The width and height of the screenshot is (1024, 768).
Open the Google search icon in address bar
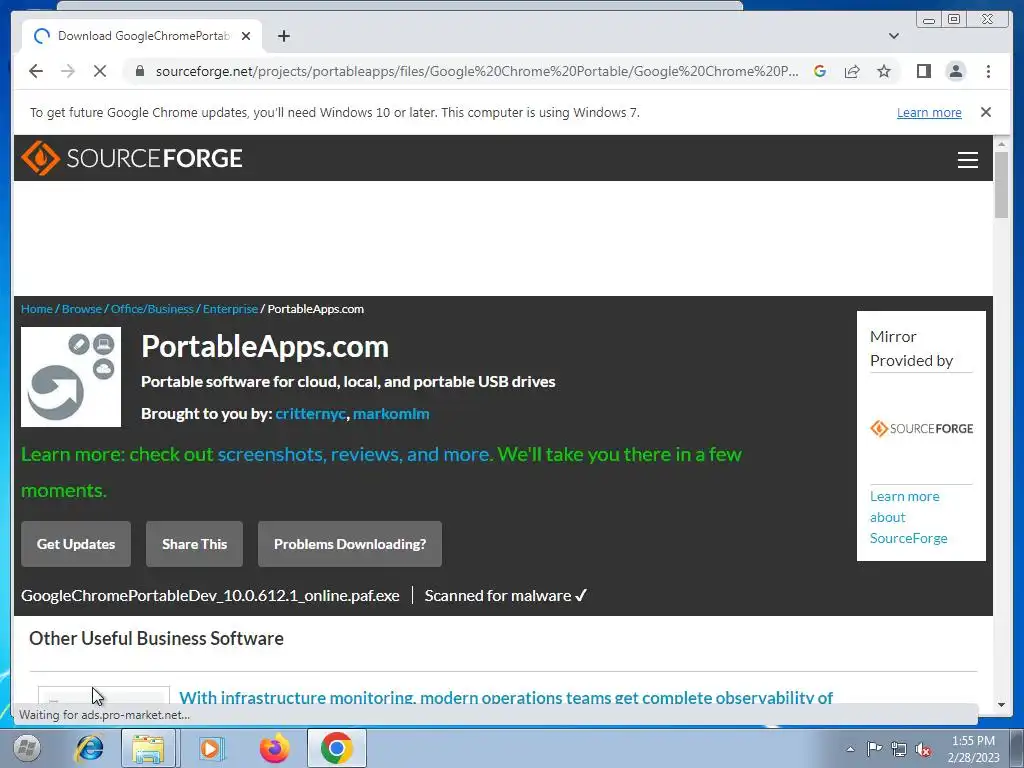tap(820, 71)
